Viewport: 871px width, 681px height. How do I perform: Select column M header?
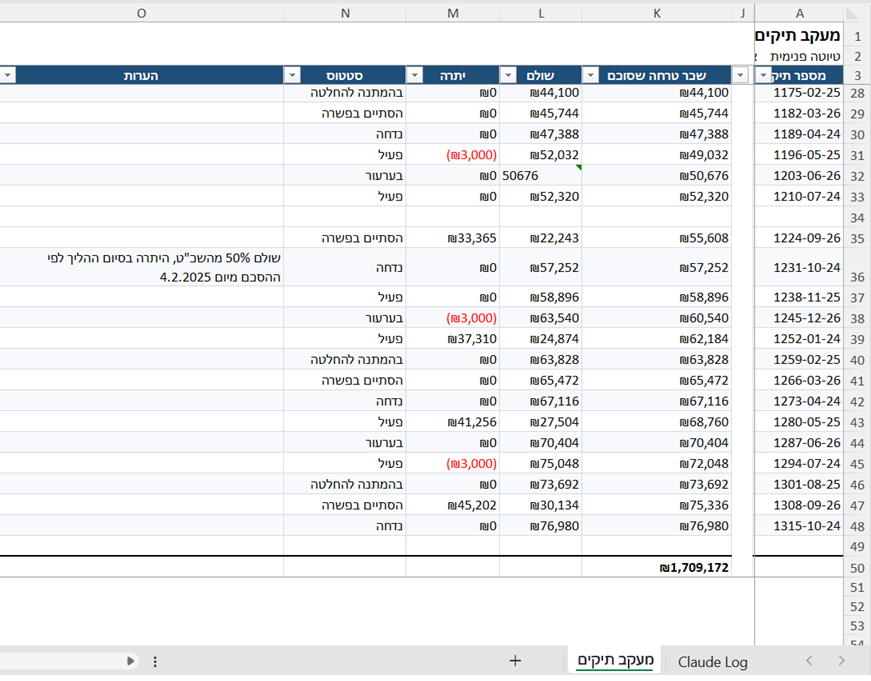click(453, 13)
